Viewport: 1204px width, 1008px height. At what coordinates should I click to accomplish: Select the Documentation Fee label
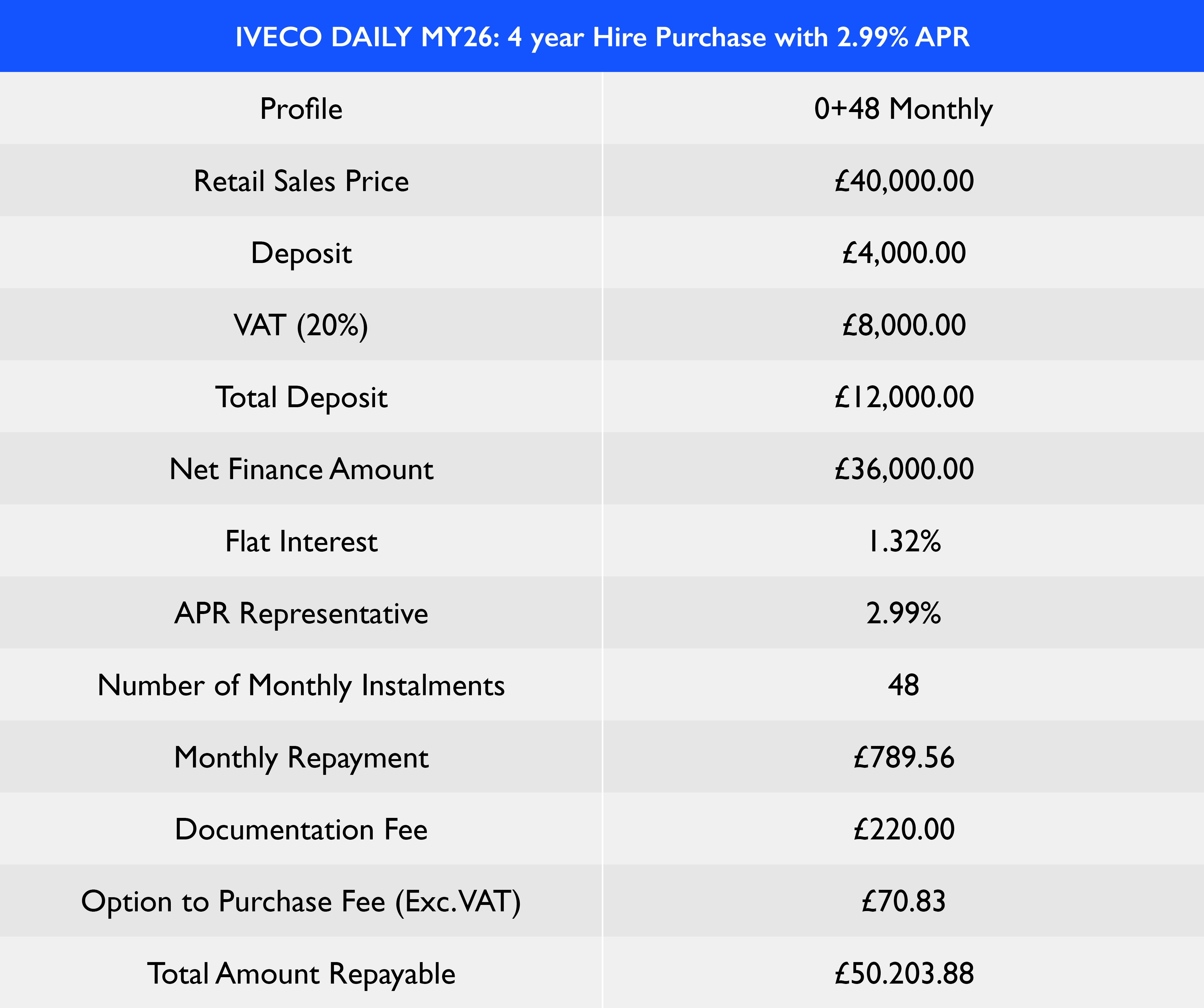(x=301, y=830)
